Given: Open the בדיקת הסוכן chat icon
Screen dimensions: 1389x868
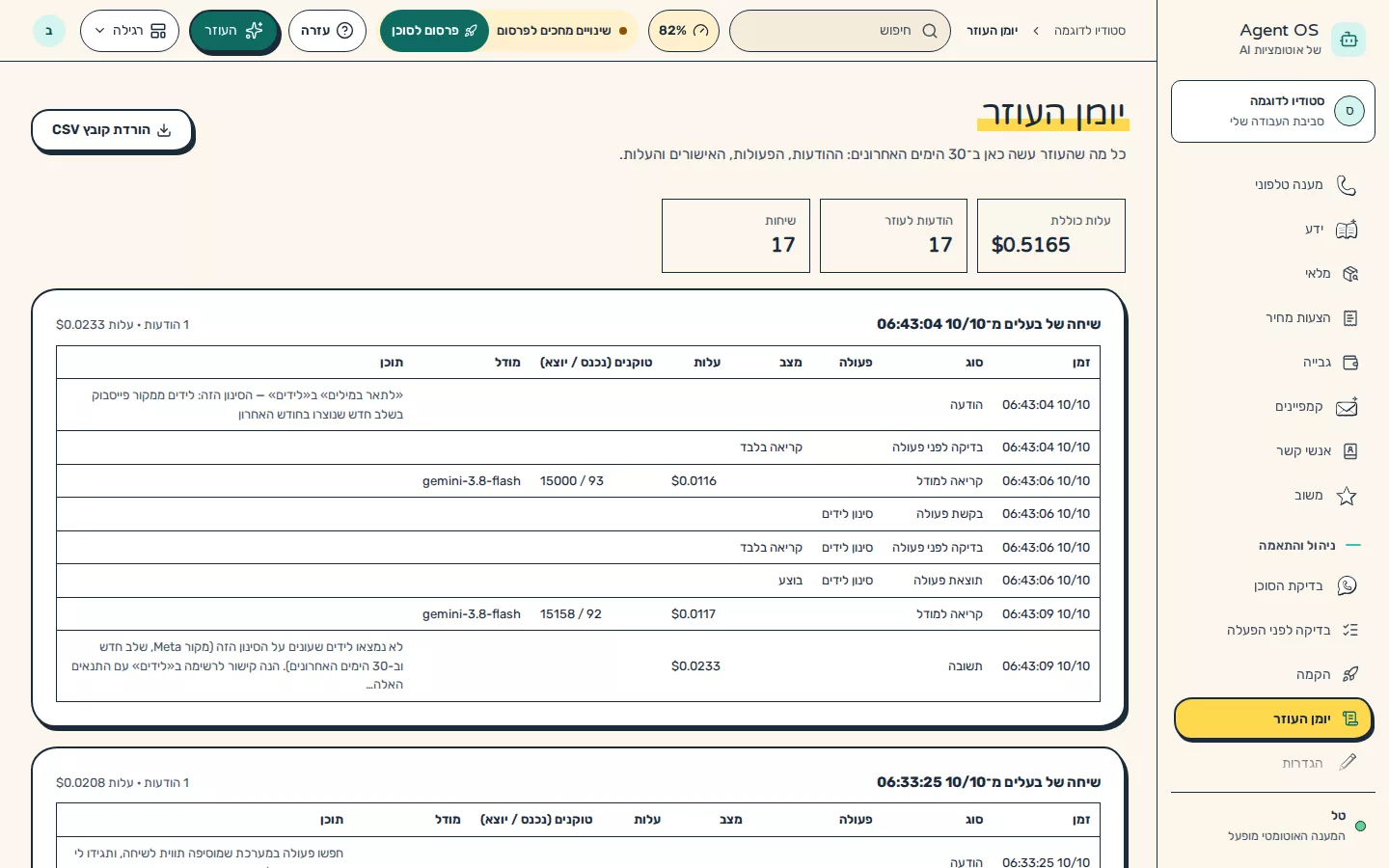Looking at the screenshot, I should pyautogui.click(x=1347, y=586).
